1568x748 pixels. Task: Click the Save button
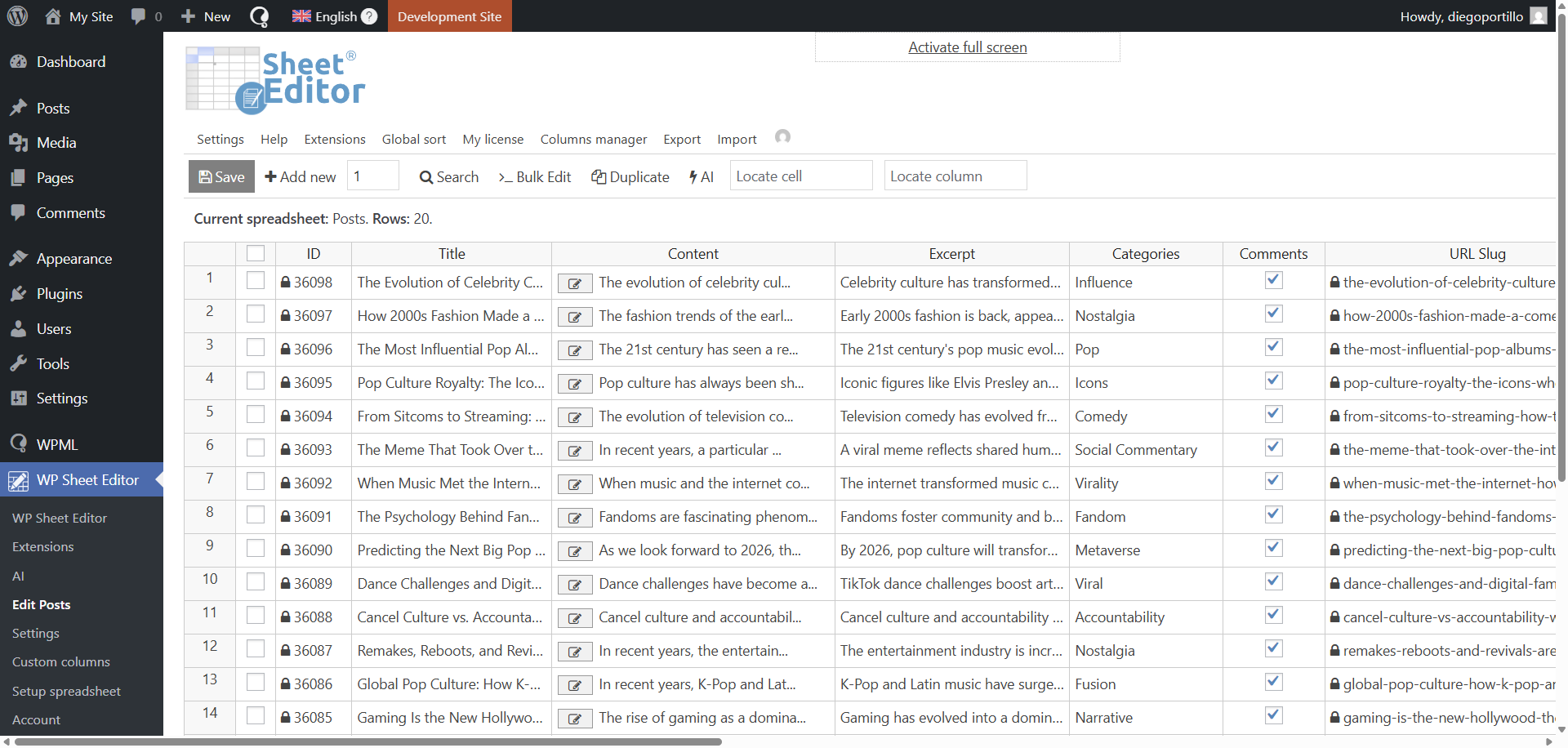[221, 176]
